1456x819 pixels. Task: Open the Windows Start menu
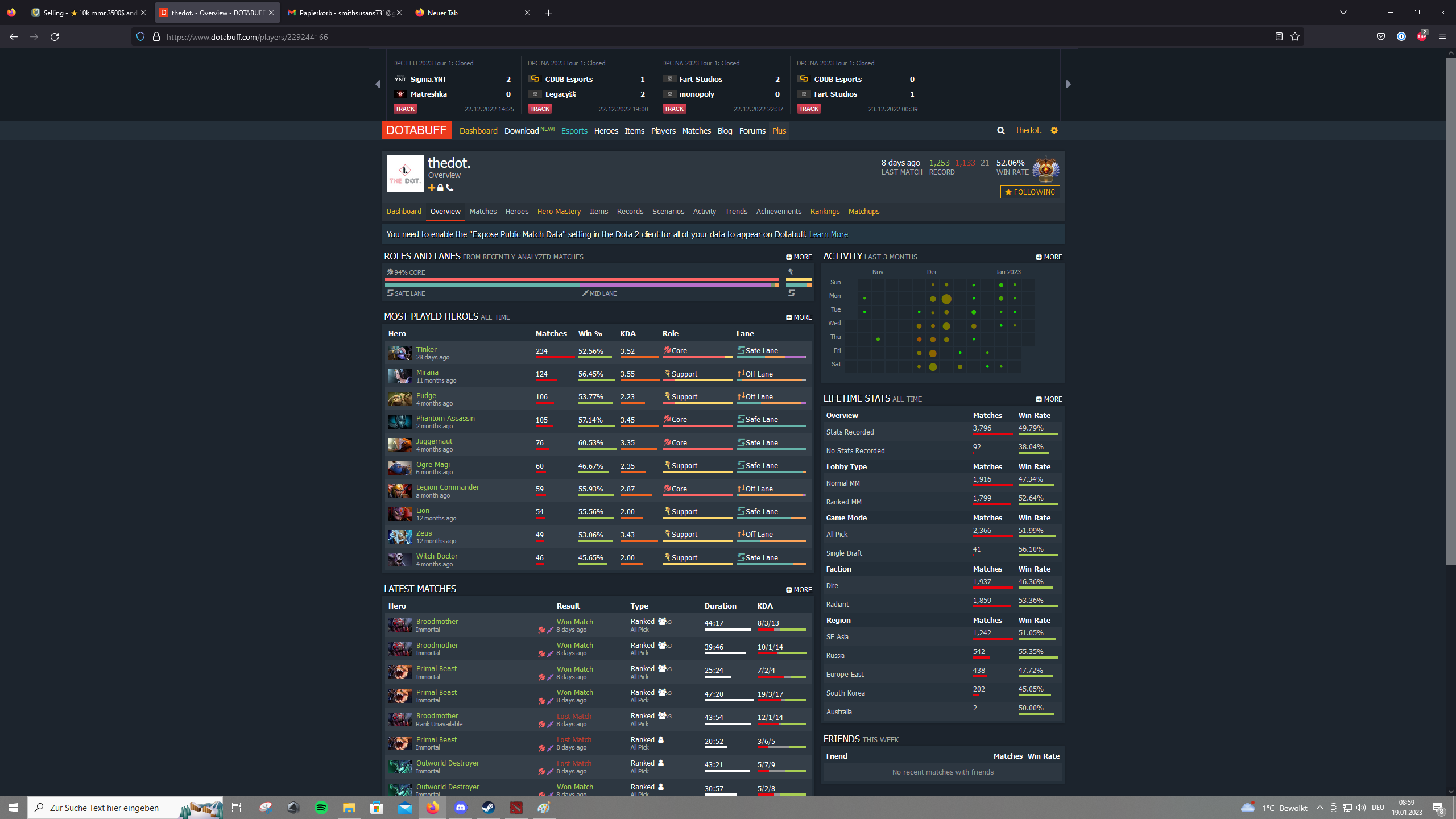point(14,808)
